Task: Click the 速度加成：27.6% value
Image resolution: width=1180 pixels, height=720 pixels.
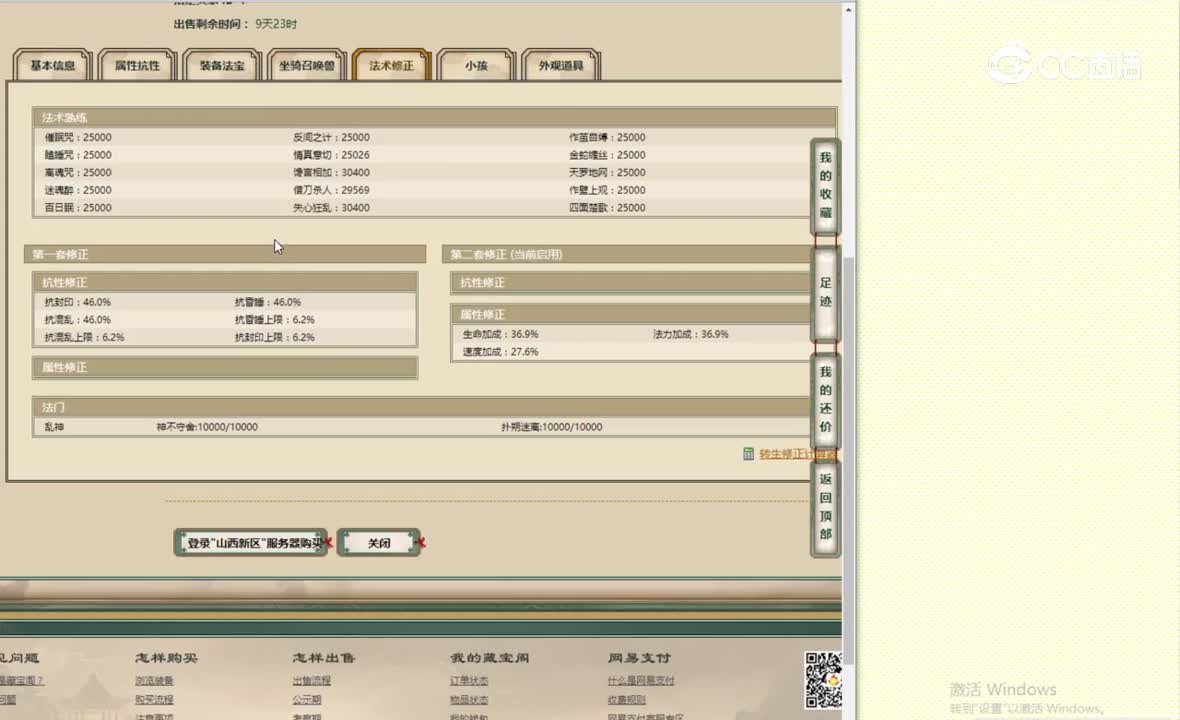Action: (500, 351)
